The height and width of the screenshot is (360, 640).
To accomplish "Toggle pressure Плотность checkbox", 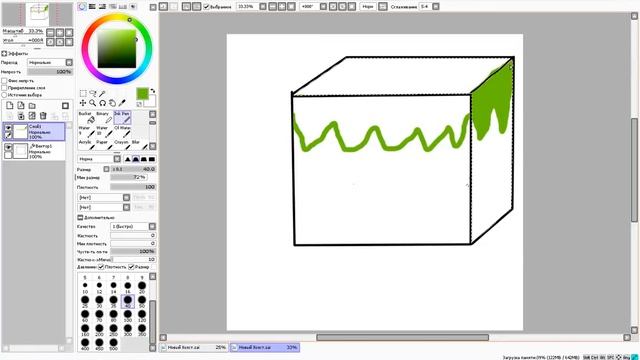I will (101, 267).
